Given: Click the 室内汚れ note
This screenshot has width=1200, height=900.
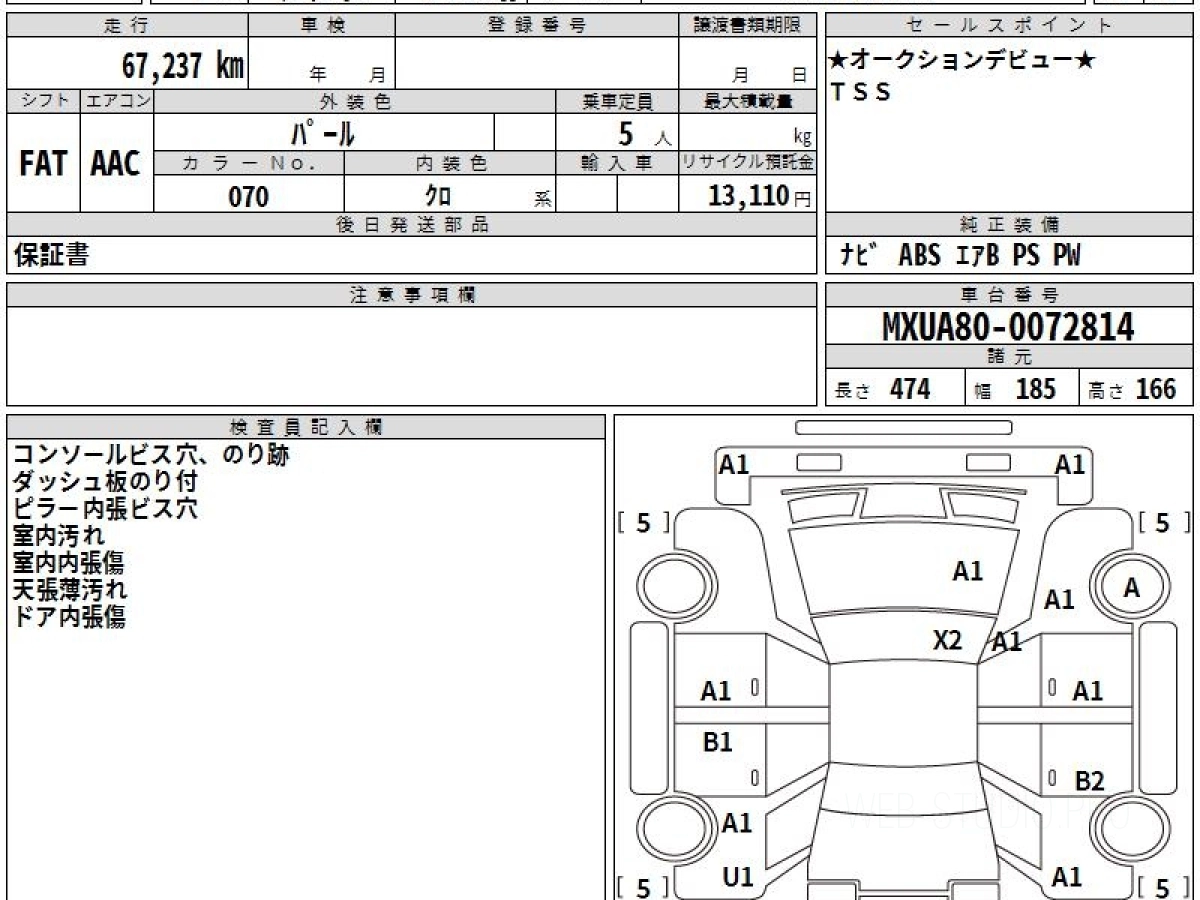Looking at the screenshot, I should pyautogui.click(x=58, y=536).
